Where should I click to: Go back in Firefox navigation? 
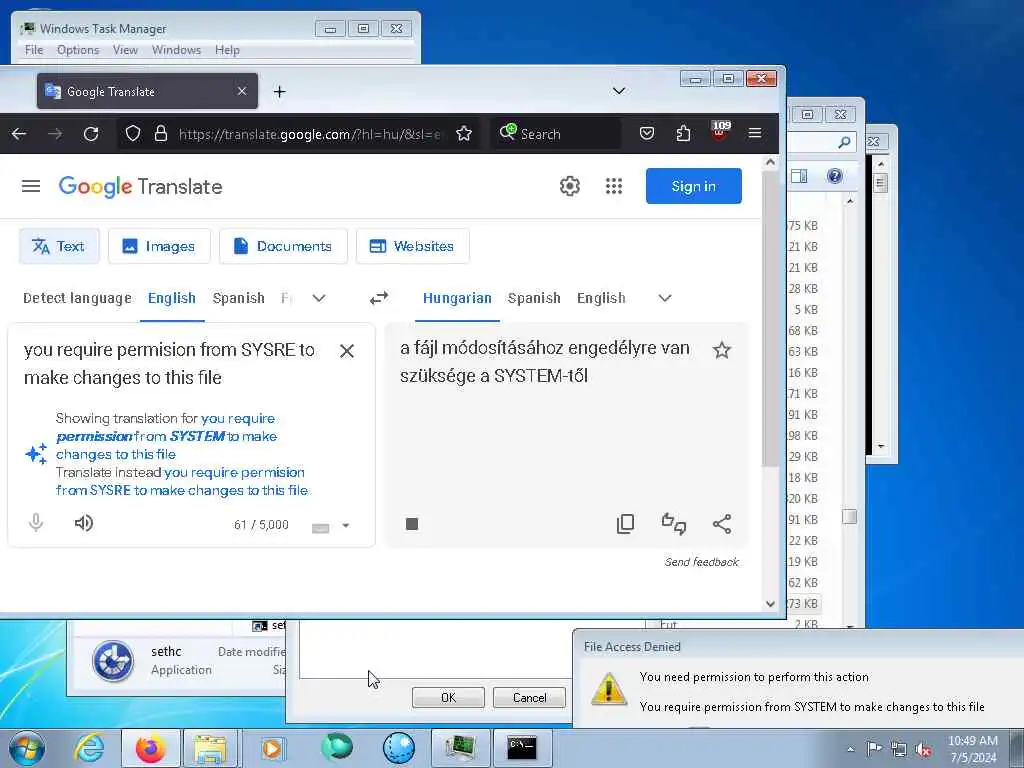(x=19, y=134)
